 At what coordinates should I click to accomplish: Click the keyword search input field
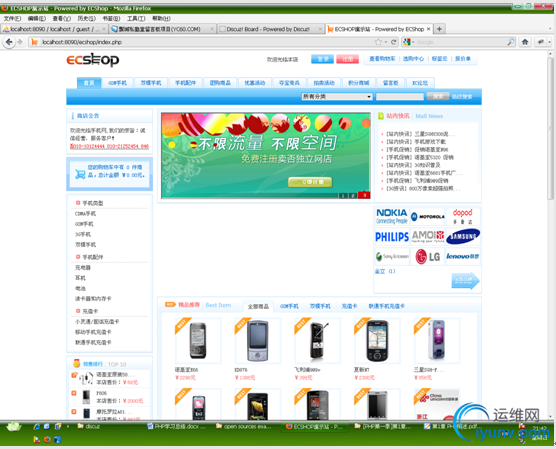(x=400, y=96)
